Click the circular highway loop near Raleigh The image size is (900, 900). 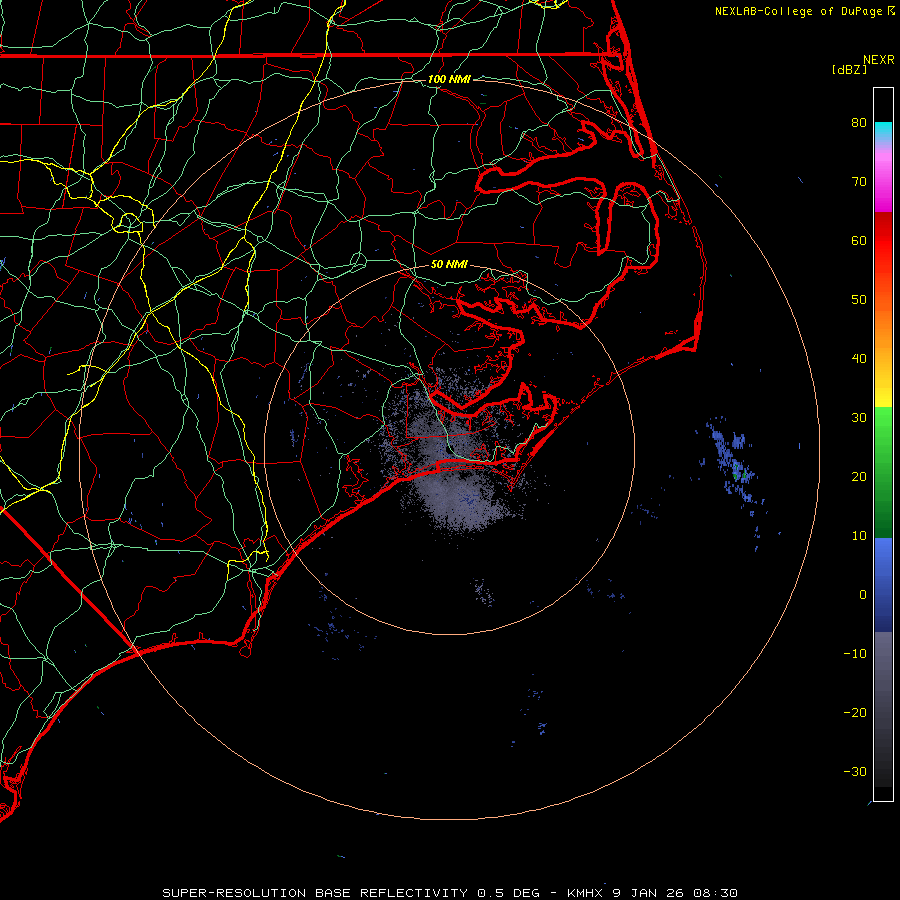coord(129,222)
